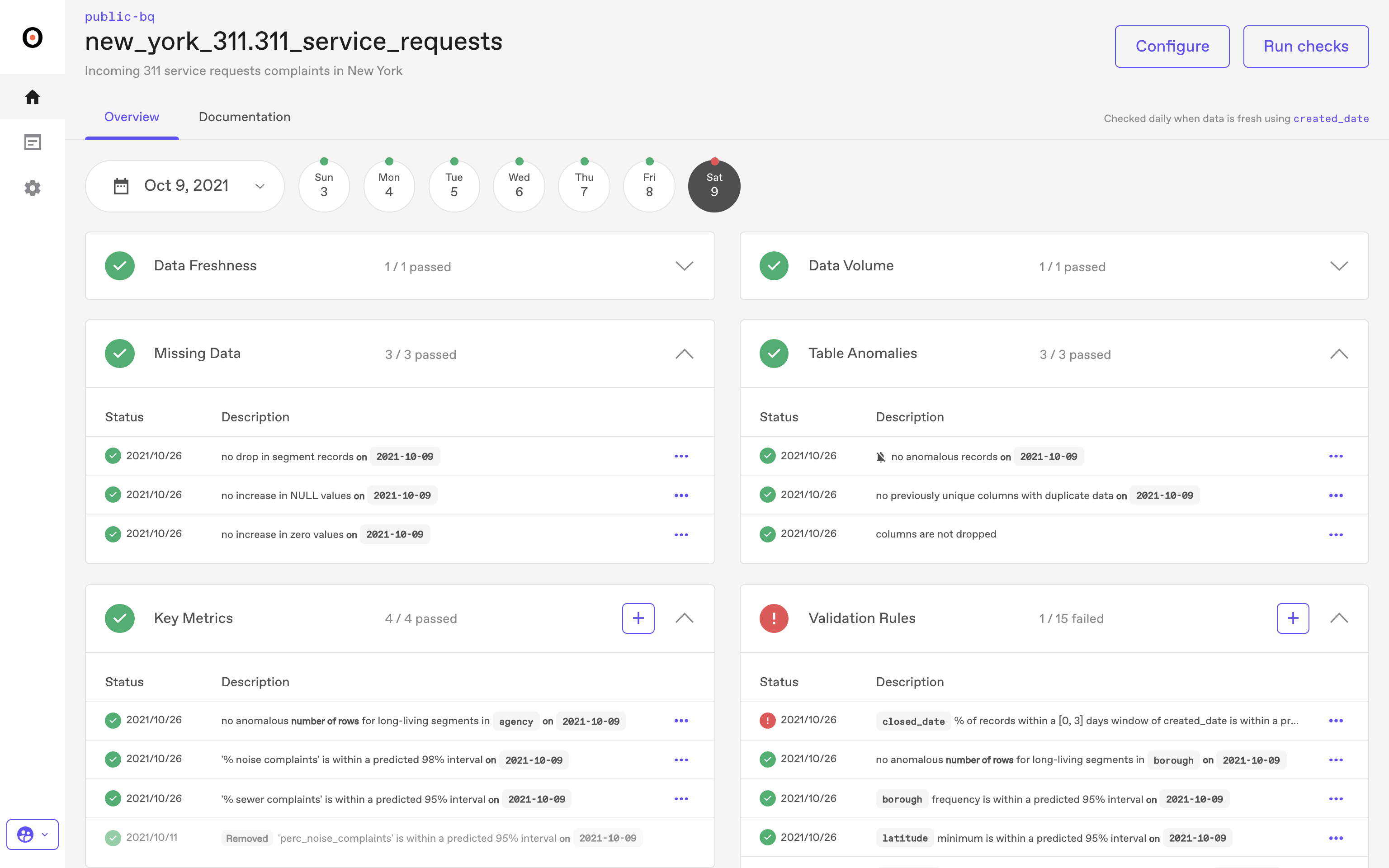Screen dimensions: 1389x868
Task: Open the created_date link
Action: [1331, 119]
